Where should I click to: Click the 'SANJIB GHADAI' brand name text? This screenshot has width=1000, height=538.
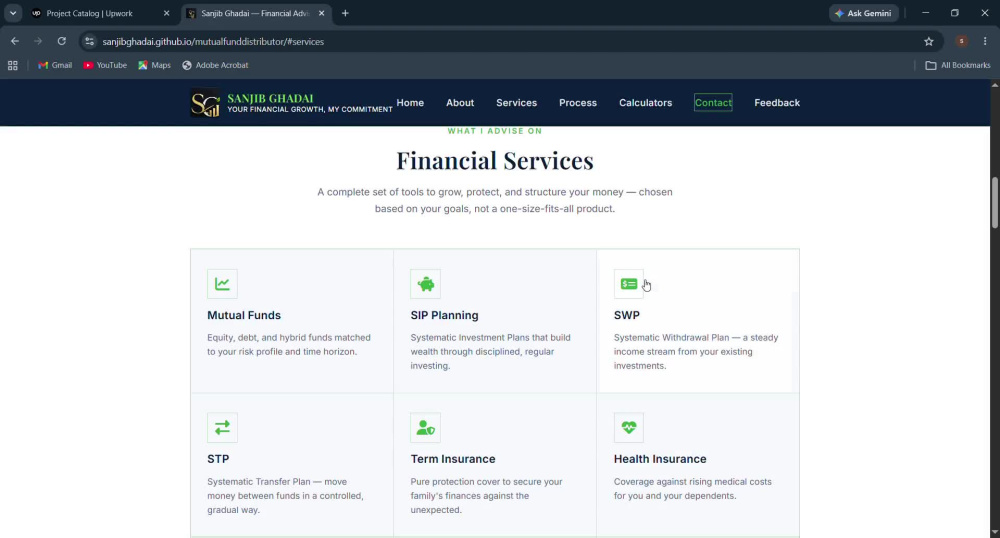(270, 98)
